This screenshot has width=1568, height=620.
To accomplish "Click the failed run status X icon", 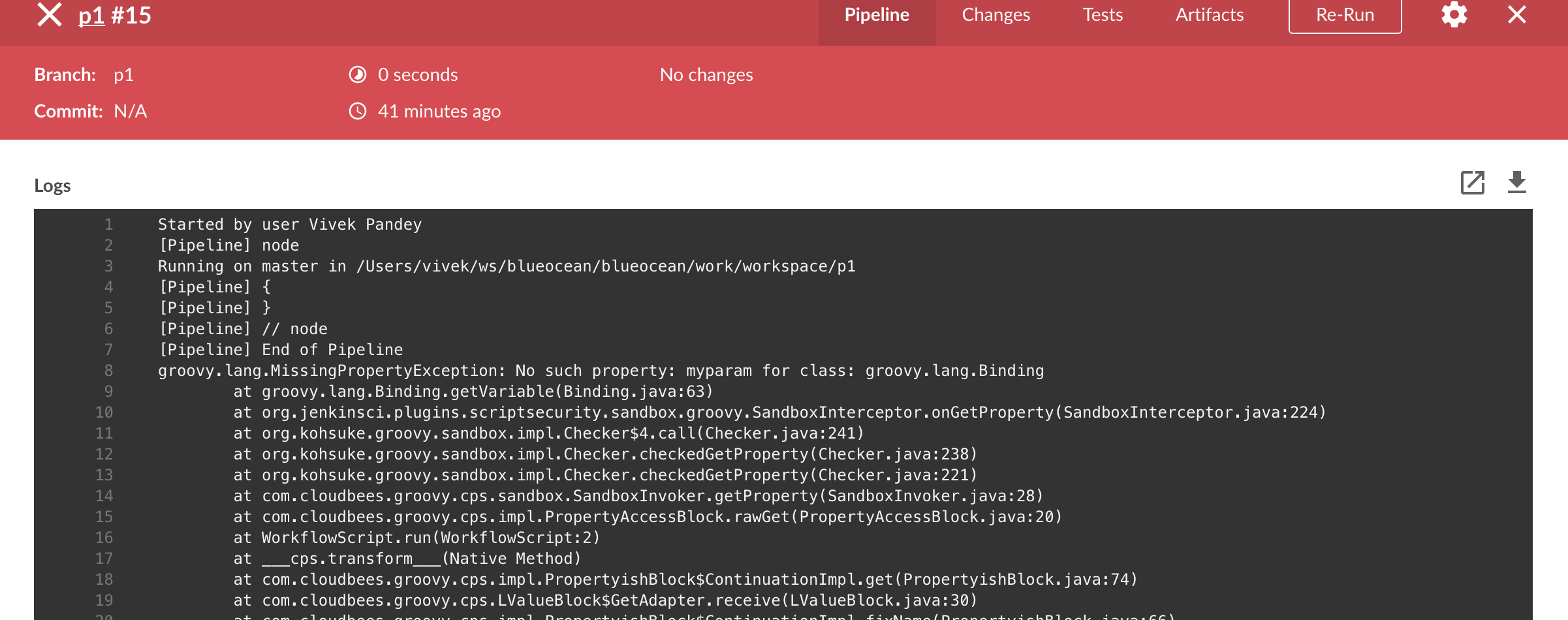I will click(50, 15).
